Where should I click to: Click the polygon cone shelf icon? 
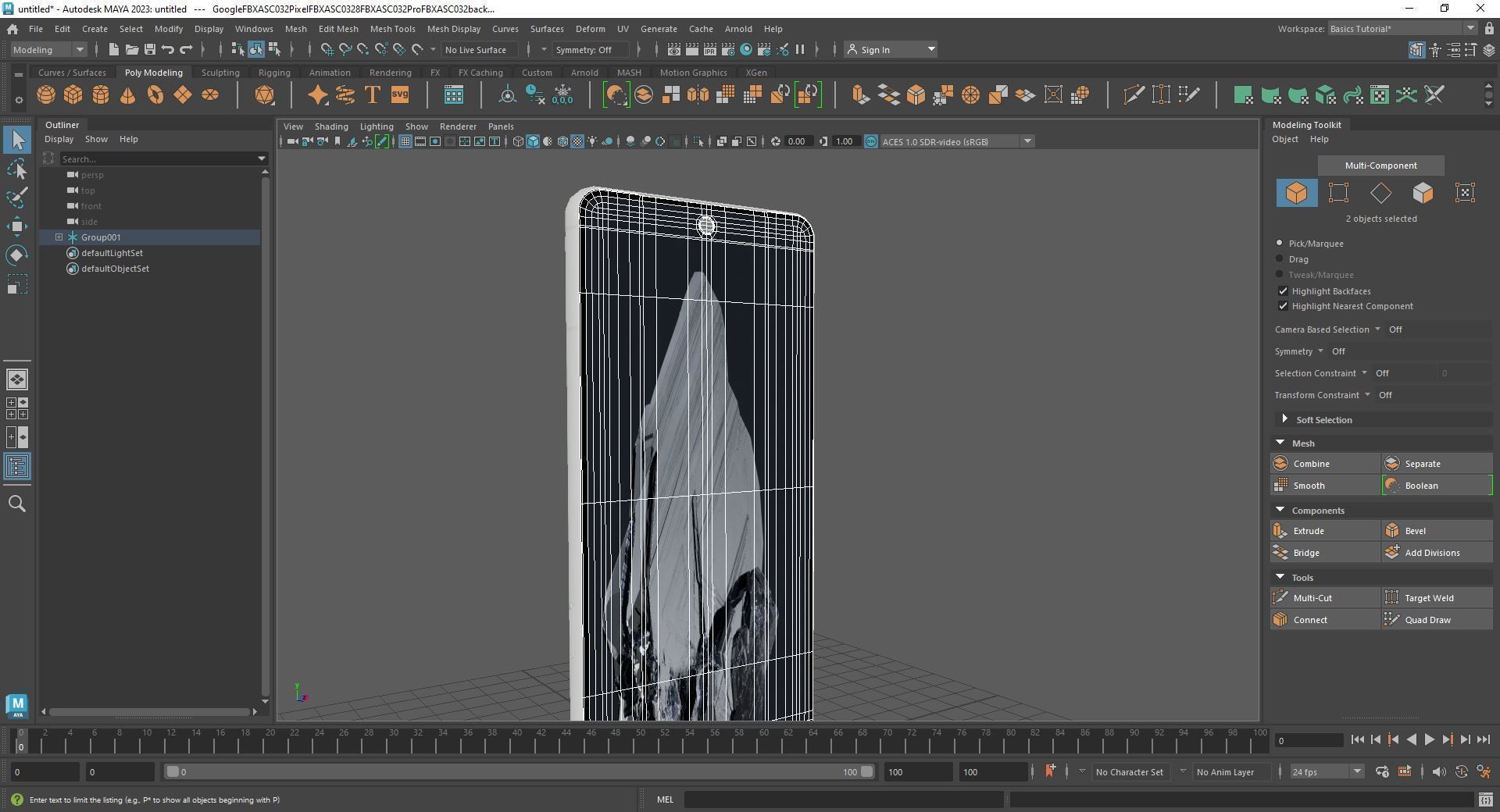128,95
